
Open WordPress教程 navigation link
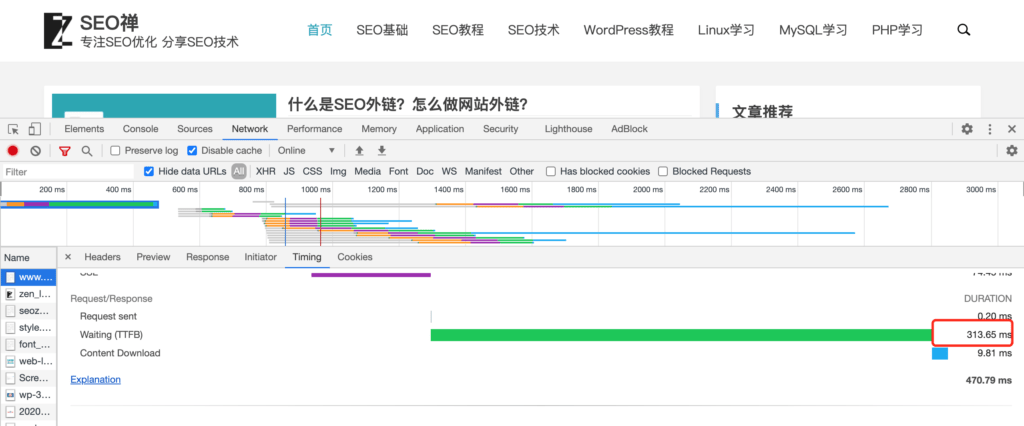628,30
